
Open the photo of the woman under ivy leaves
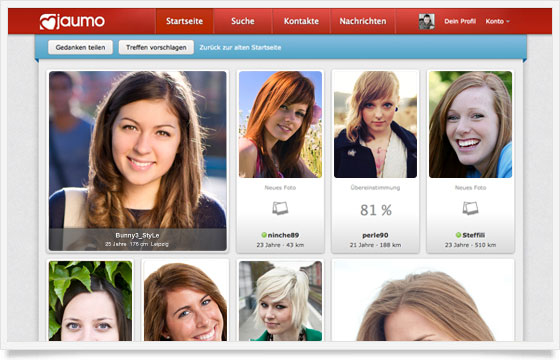coord(90,301)
